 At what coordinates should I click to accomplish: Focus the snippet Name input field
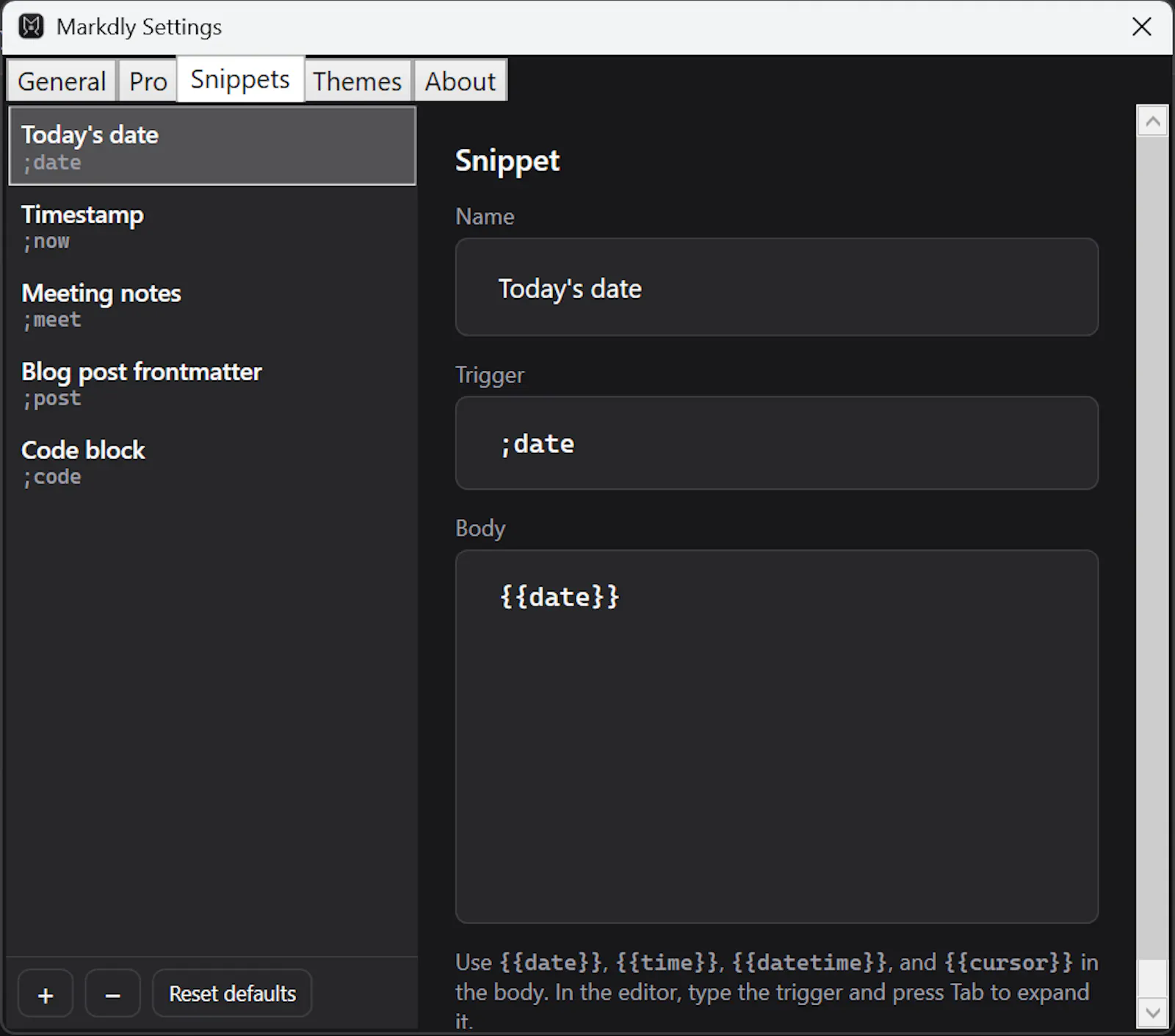[777, 287]
